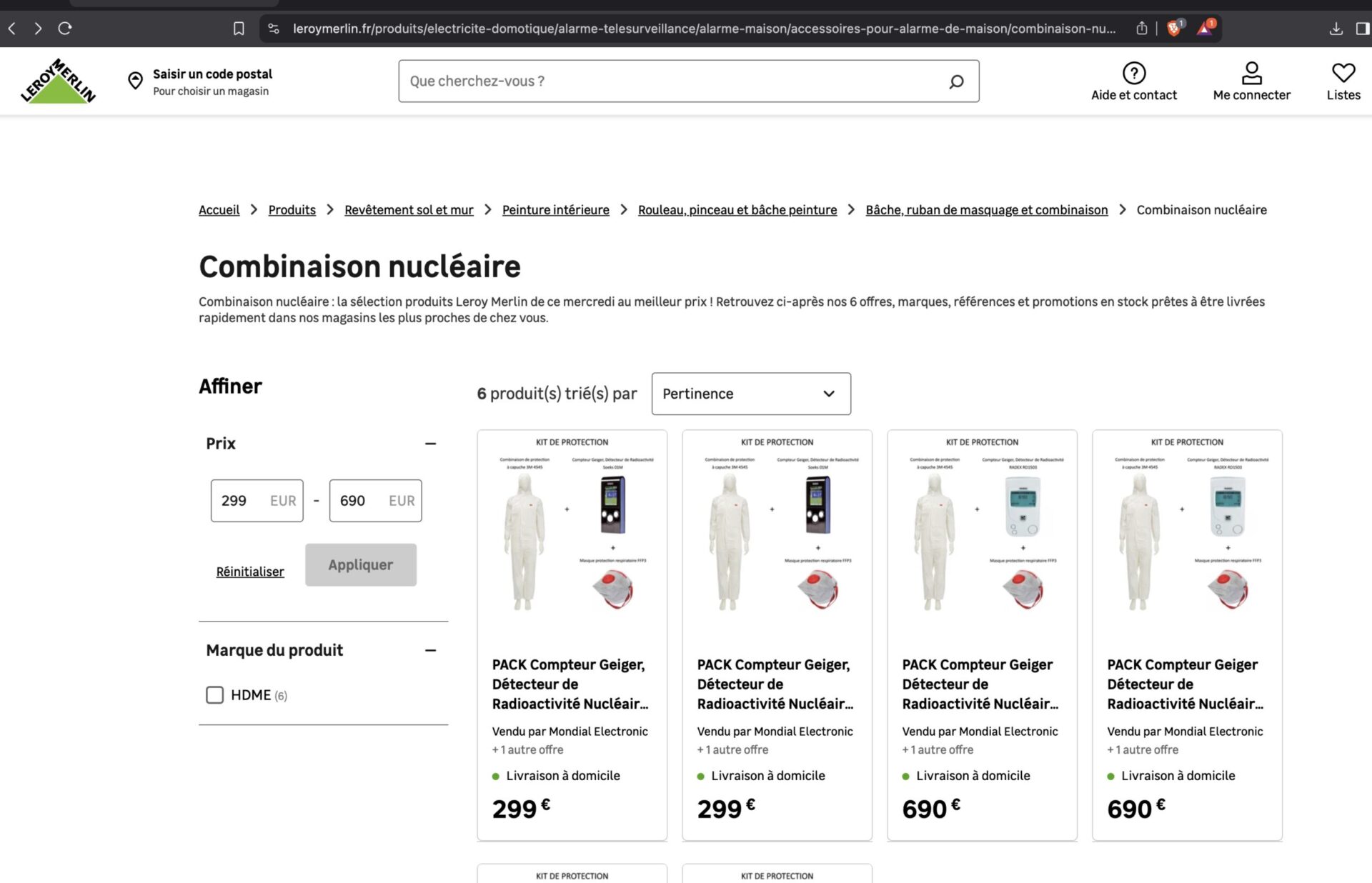This screenshot has width=1372, height=883.
Task: Click Me connecter account icon
Action: pos(1251,73)
